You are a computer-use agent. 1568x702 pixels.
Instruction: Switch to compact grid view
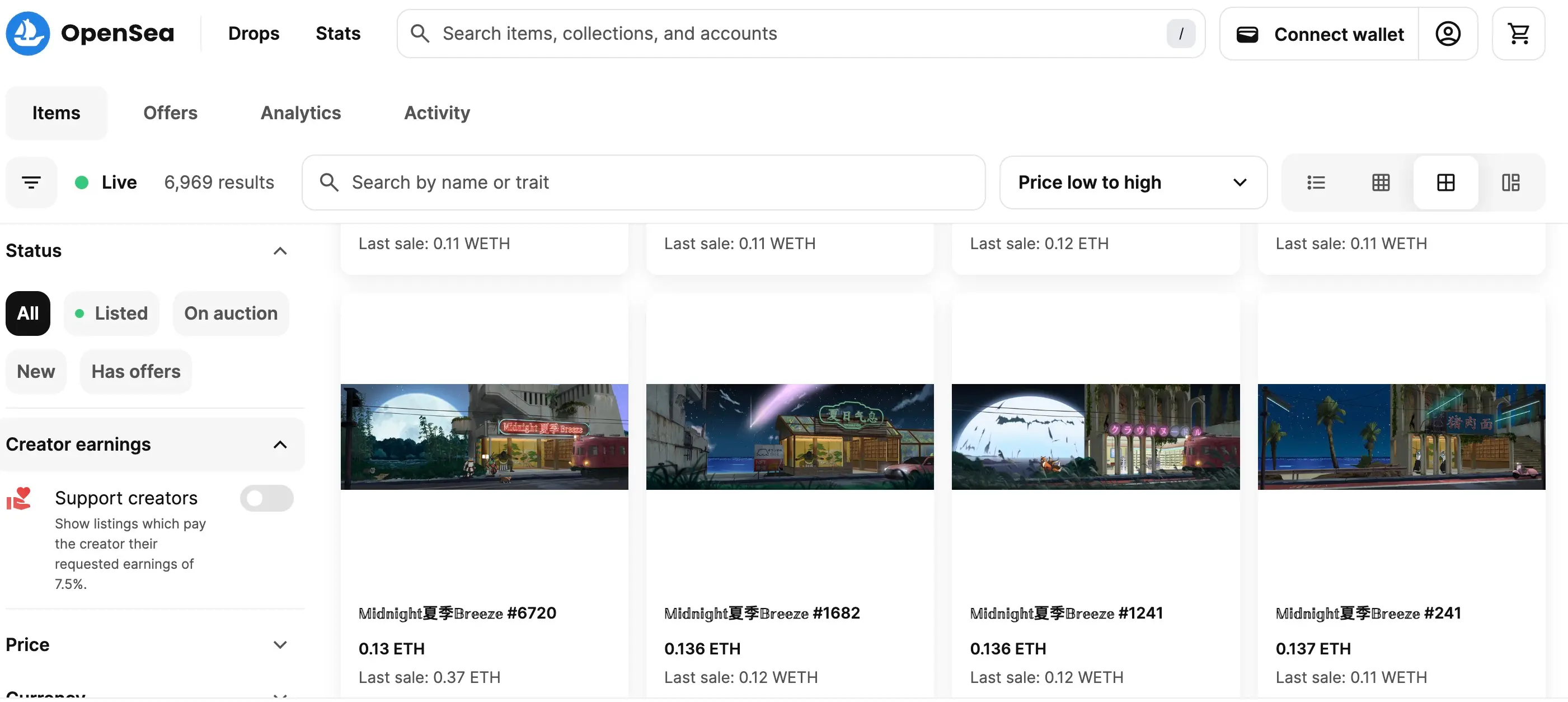click(1381, 182)
